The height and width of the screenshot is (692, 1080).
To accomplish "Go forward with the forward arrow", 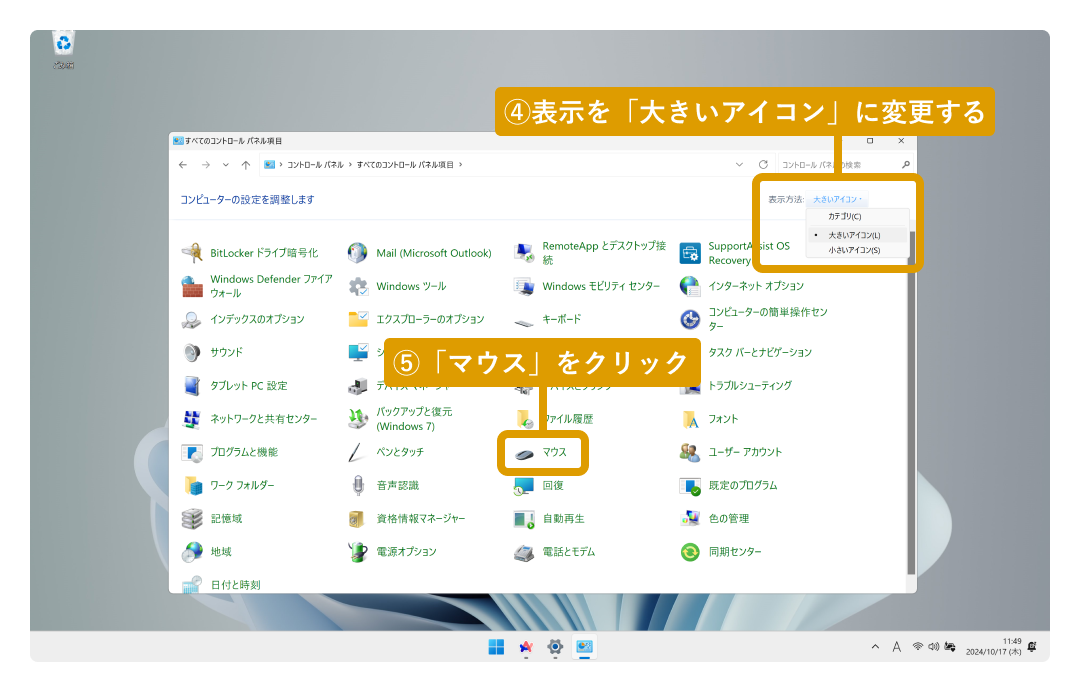I will (x=205, y=165).
